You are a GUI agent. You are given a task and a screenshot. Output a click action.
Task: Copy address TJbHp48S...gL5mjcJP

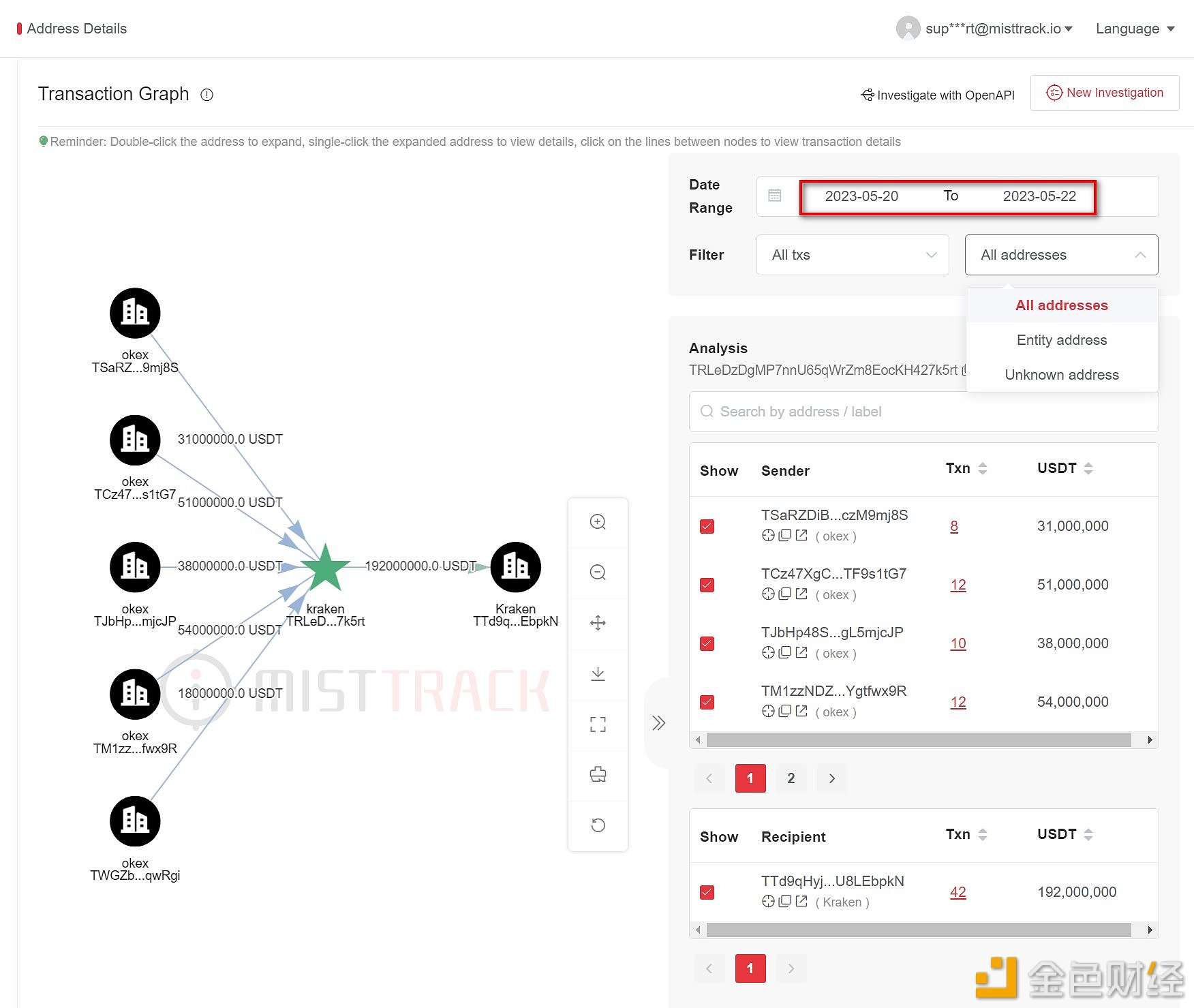[x=784, y=653]
